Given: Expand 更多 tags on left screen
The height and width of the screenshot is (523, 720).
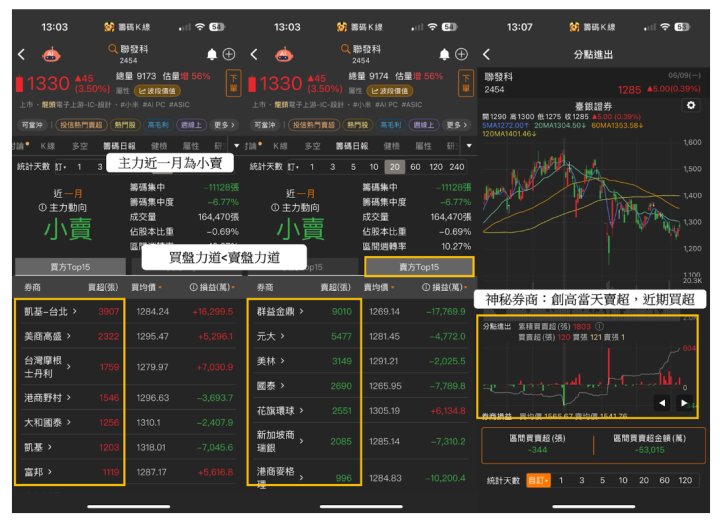Looking at the screenshot, I should coord(225,125).
